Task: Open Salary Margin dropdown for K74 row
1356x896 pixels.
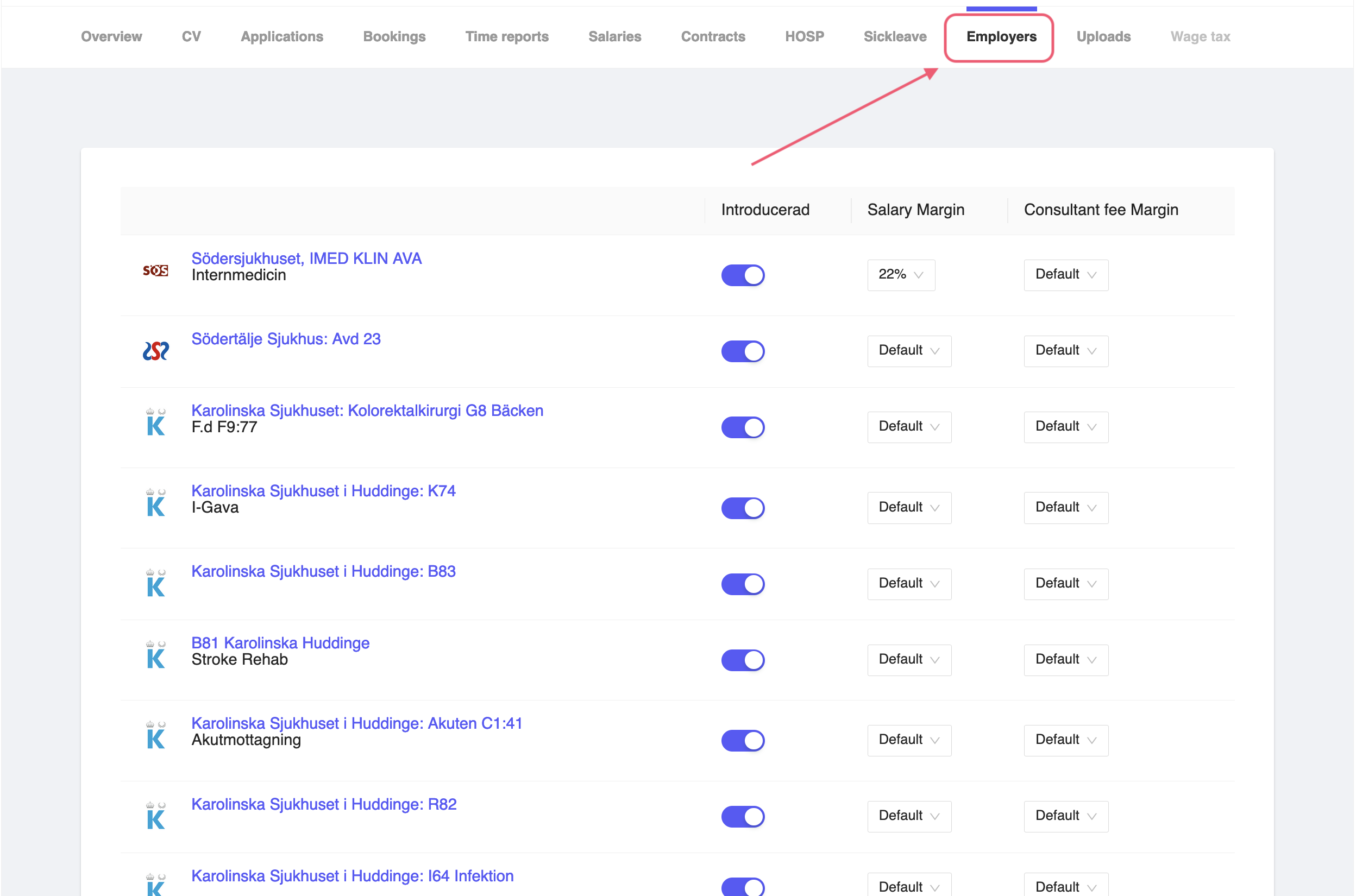Action: tap(908, 507)
